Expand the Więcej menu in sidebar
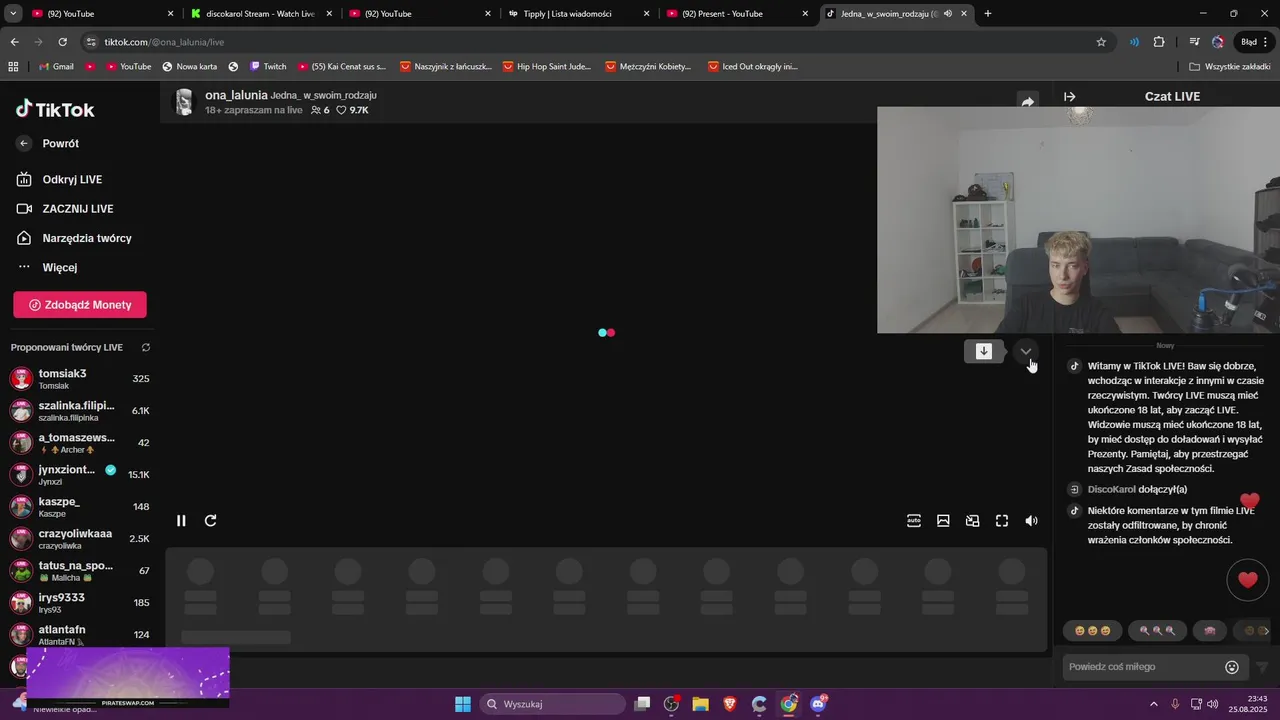This screenshot has height=720, width=1280. [47, 267]
